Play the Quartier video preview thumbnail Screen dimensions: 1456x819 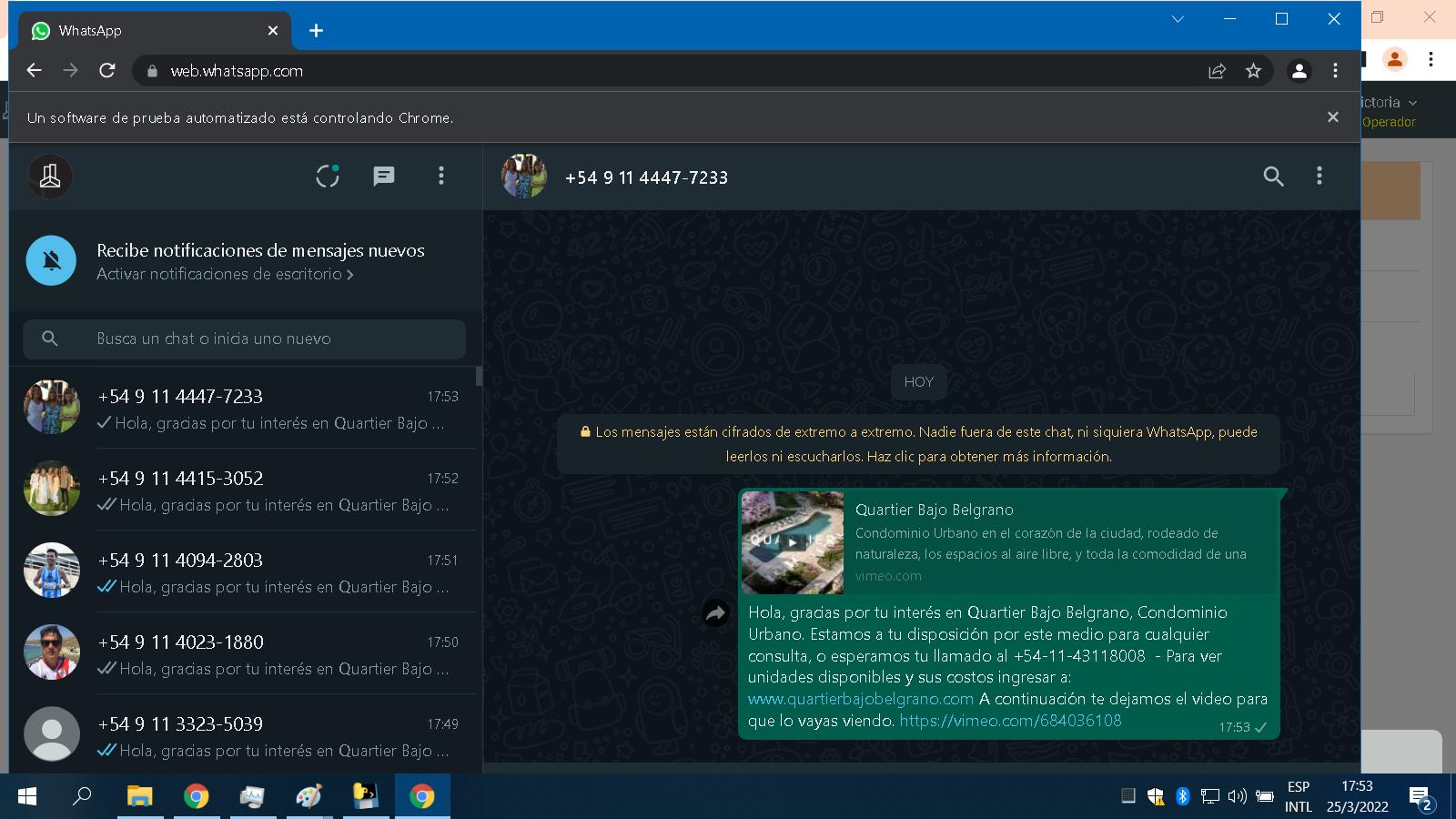tap(793, 542)
